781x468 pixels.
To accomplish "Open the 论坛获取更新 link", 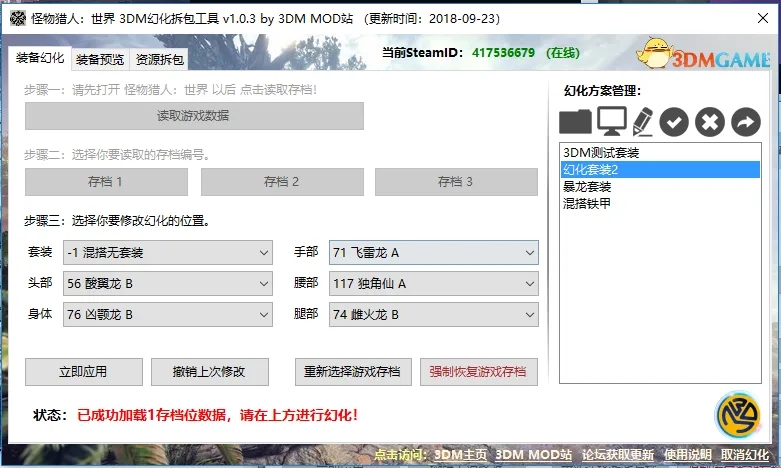I will (x=618, y=455).
